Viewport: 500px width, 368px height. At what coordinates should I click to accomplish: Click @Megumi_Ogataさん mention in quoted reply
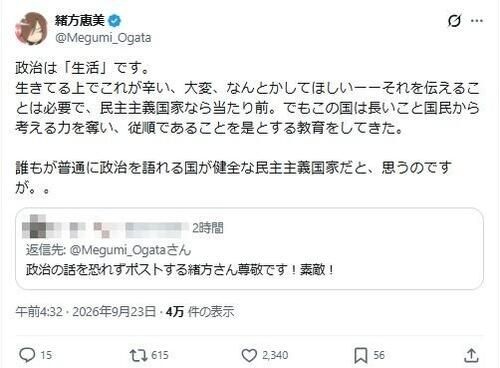click(130, 250)
